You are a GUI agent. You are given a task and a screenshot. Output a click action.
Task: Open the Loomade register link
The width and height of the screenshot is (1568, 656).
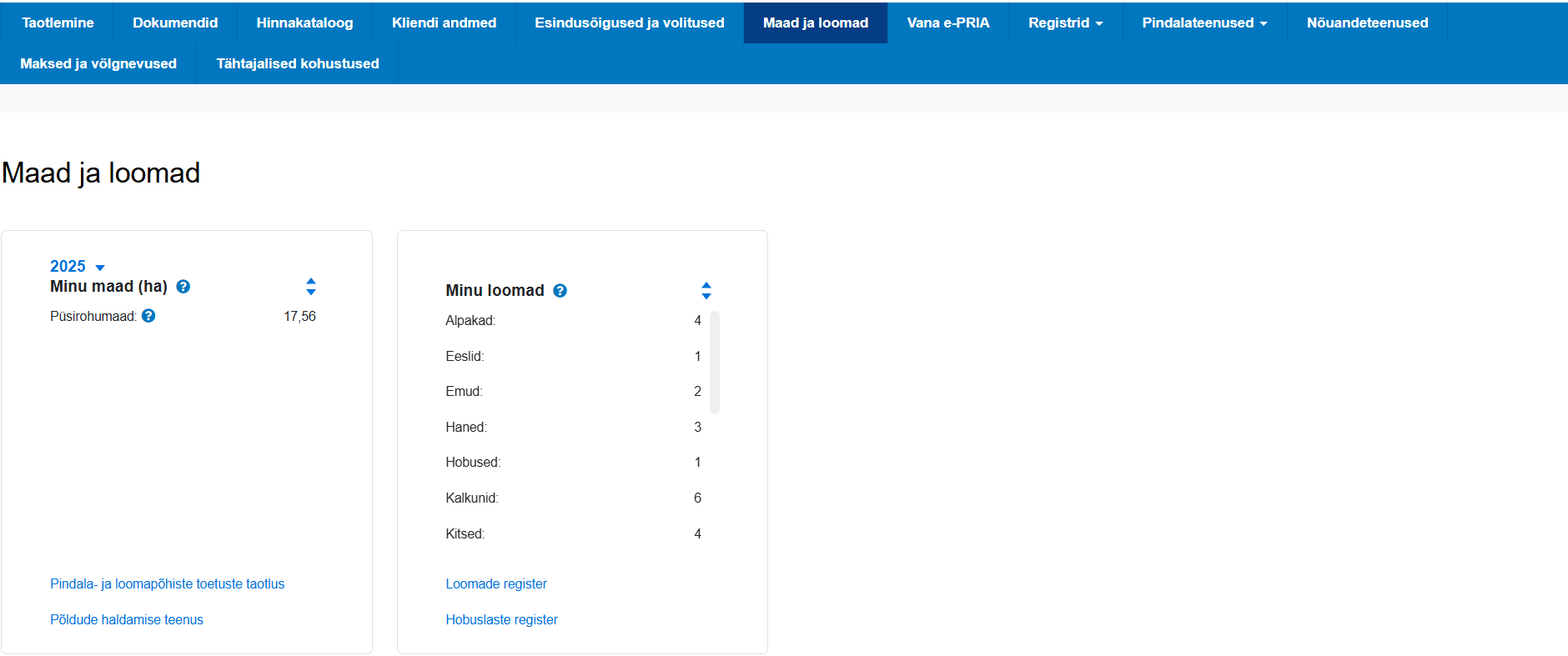(496, 584)
